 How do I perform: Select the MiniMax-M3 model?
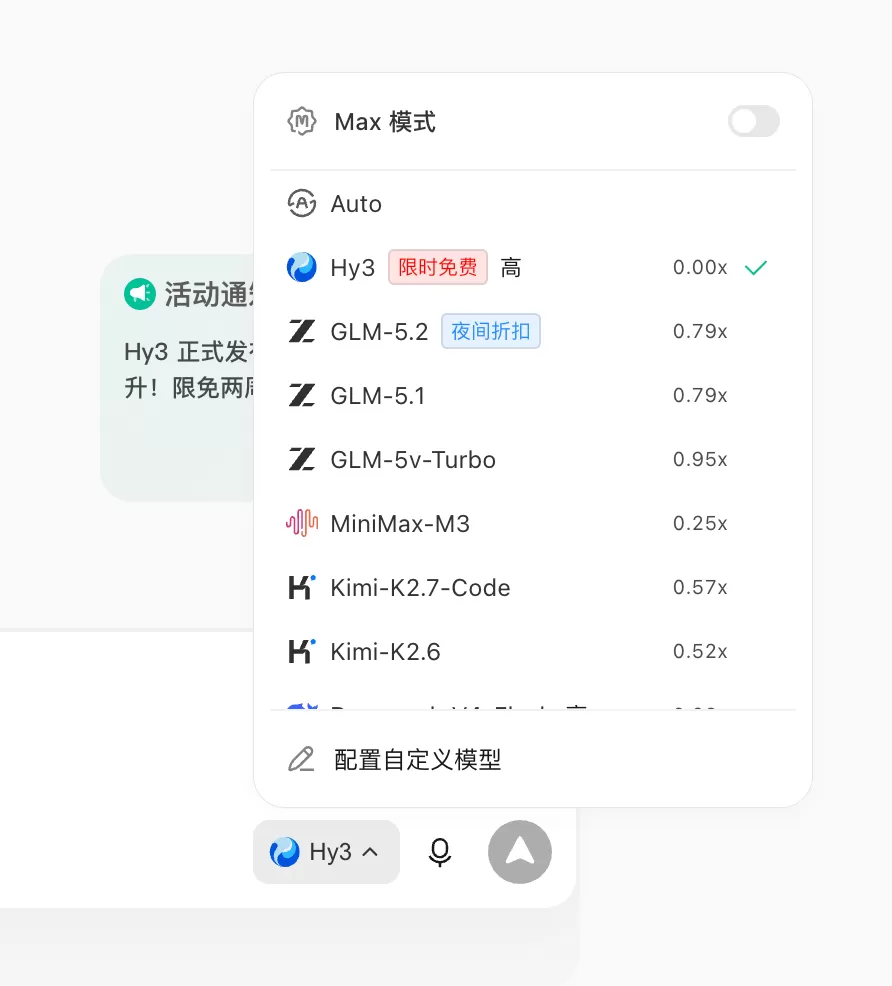point(532,523)
